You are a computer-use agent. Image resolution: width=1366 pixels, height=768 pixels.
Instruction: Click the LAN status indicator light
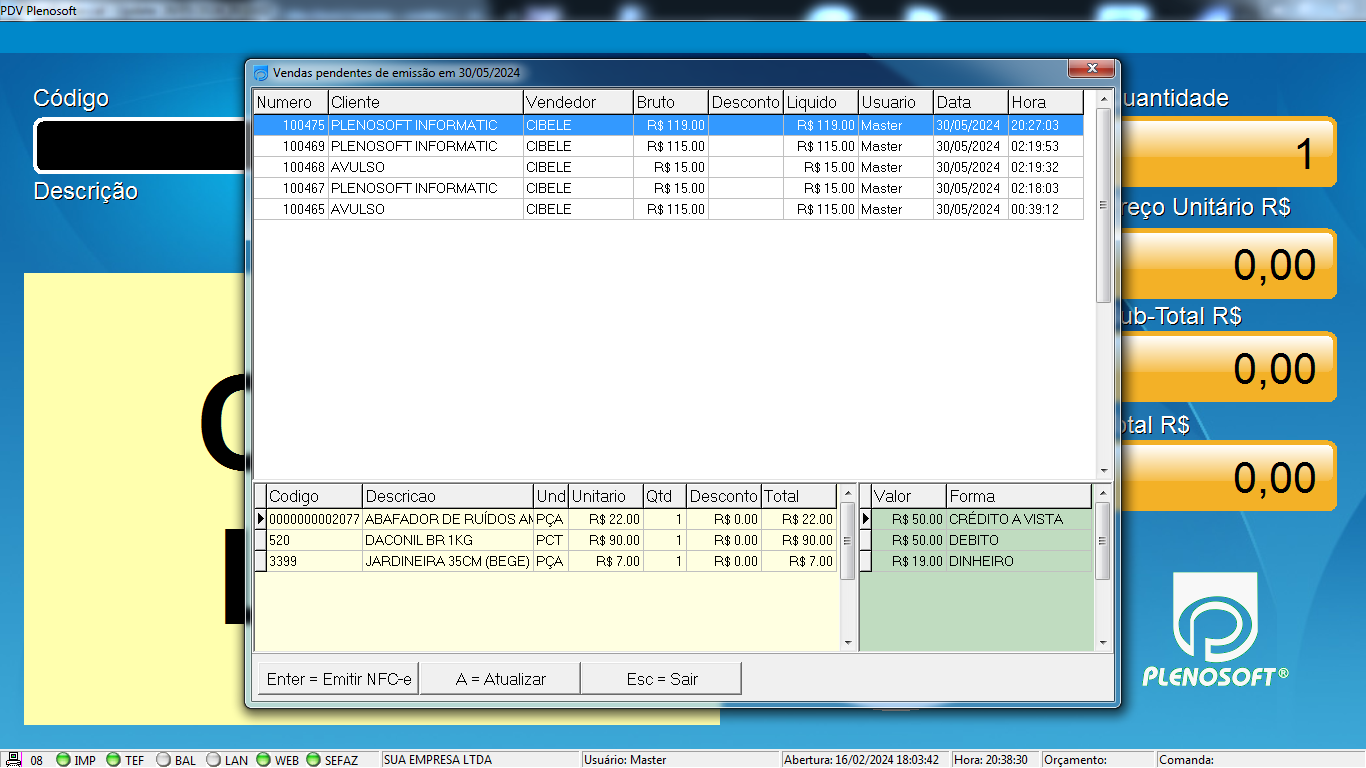point(213,760)
